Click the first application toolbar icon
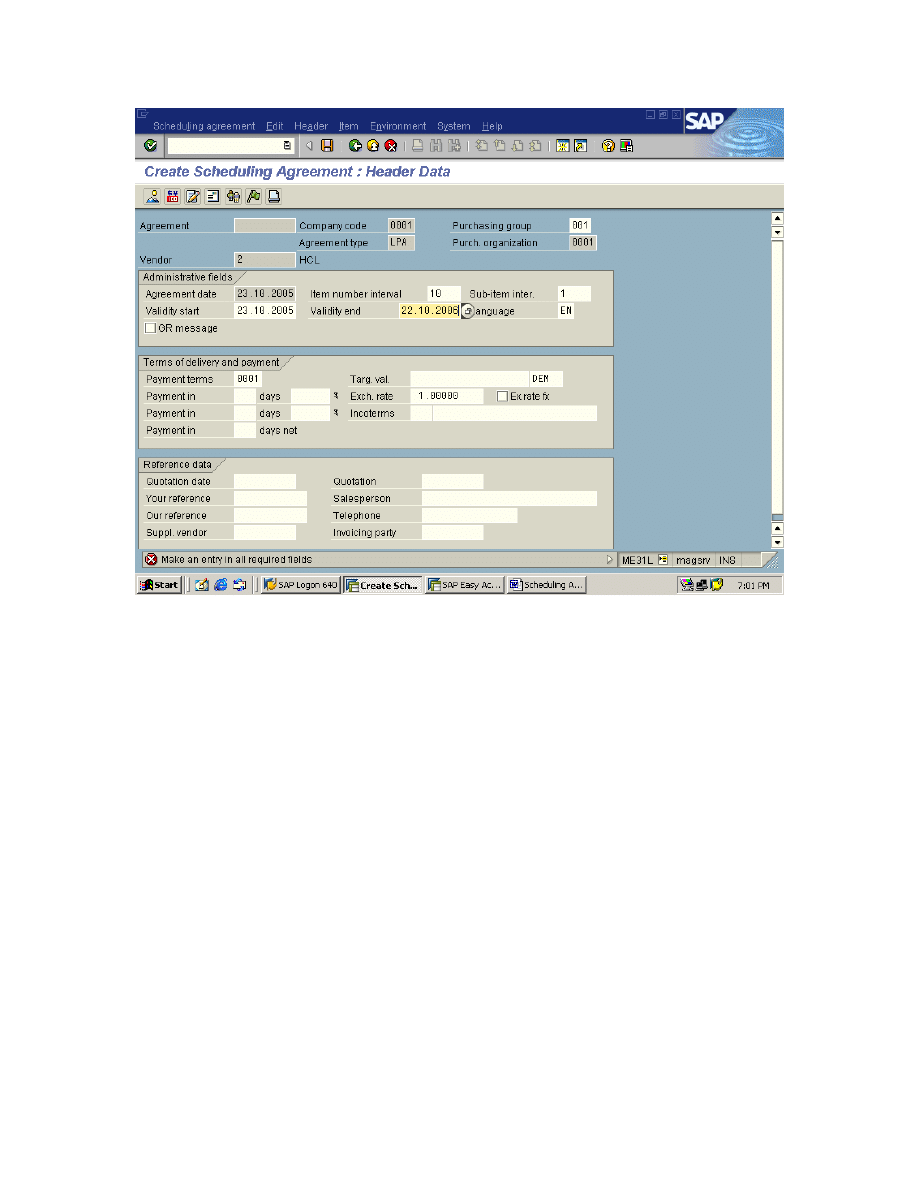Image resolution: width=918 pixels, height=1188 pixels. tap(152, 196)
